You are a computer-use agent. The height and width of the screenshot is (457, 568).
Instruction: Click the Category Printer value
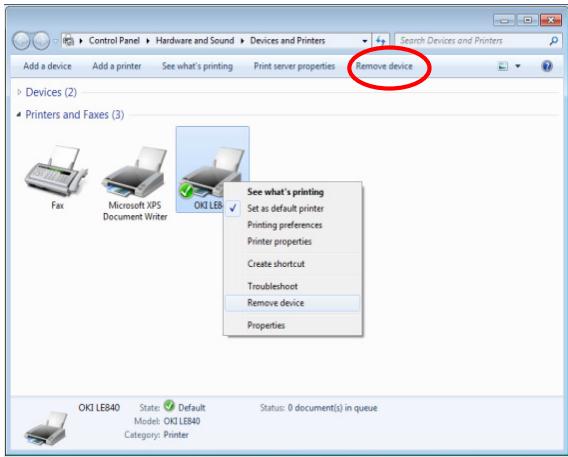[x=176, y=435]
